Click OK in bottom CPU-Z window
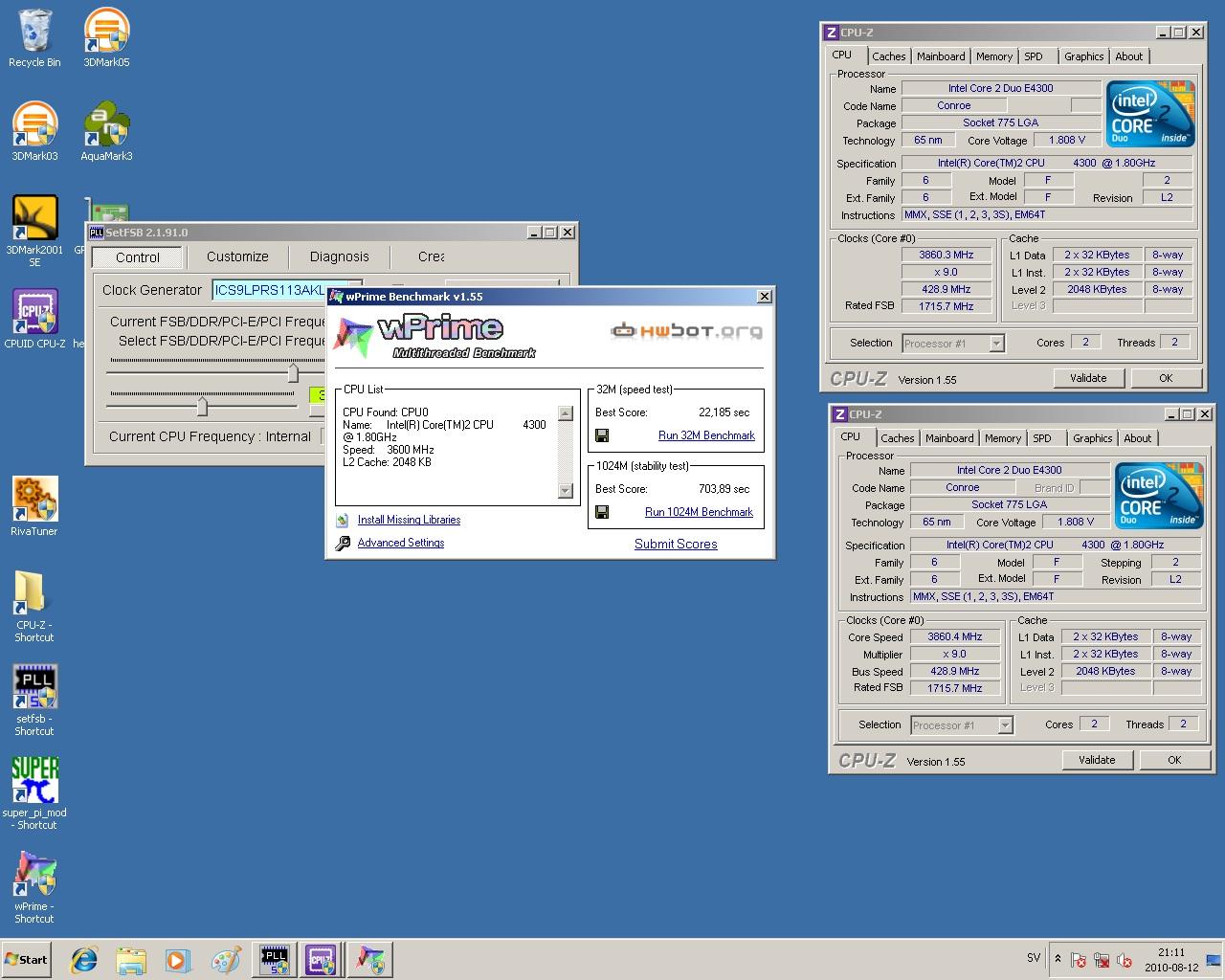 coord(1174,760)
